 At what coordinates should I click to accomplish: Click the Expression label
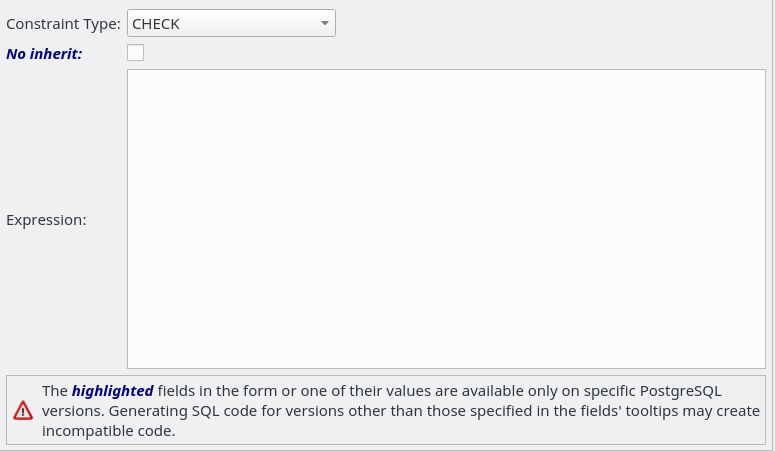click(46, 220)
